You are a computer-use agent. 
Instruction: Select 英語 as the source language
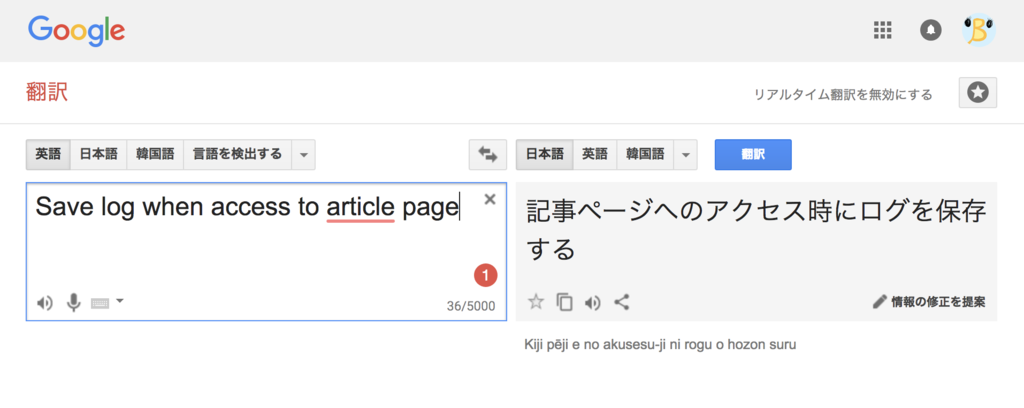point(48,155)
